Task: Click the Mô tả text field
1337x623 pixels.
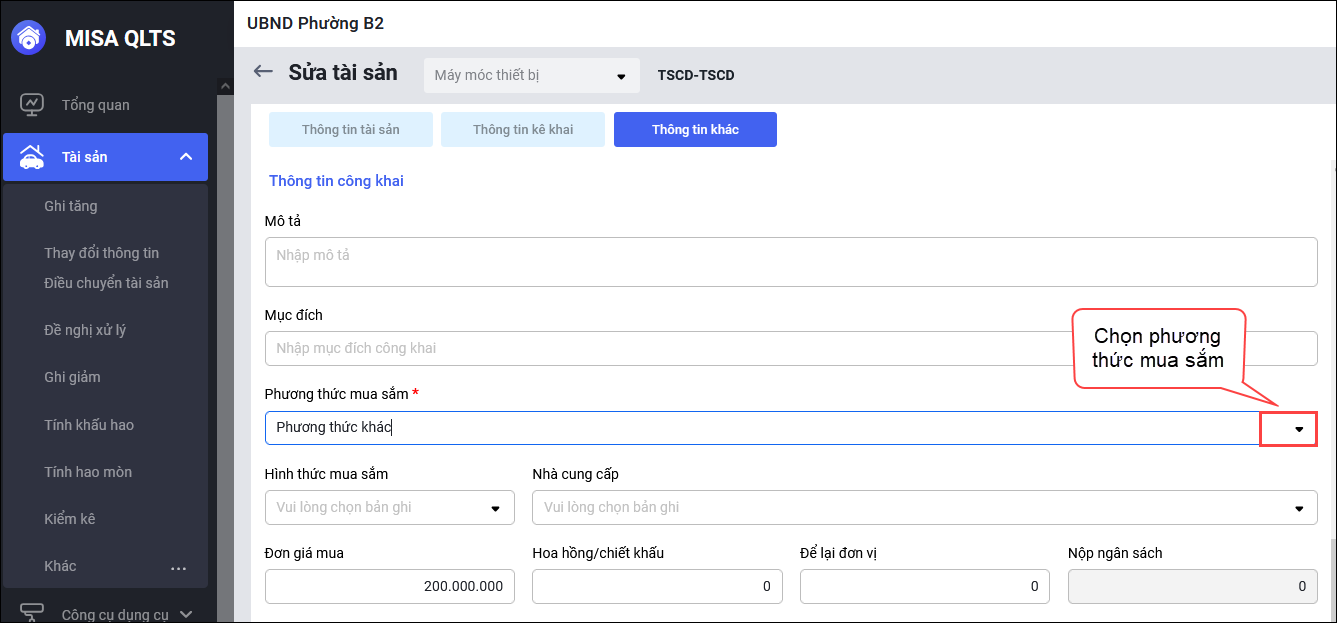Action: [790, 262]
